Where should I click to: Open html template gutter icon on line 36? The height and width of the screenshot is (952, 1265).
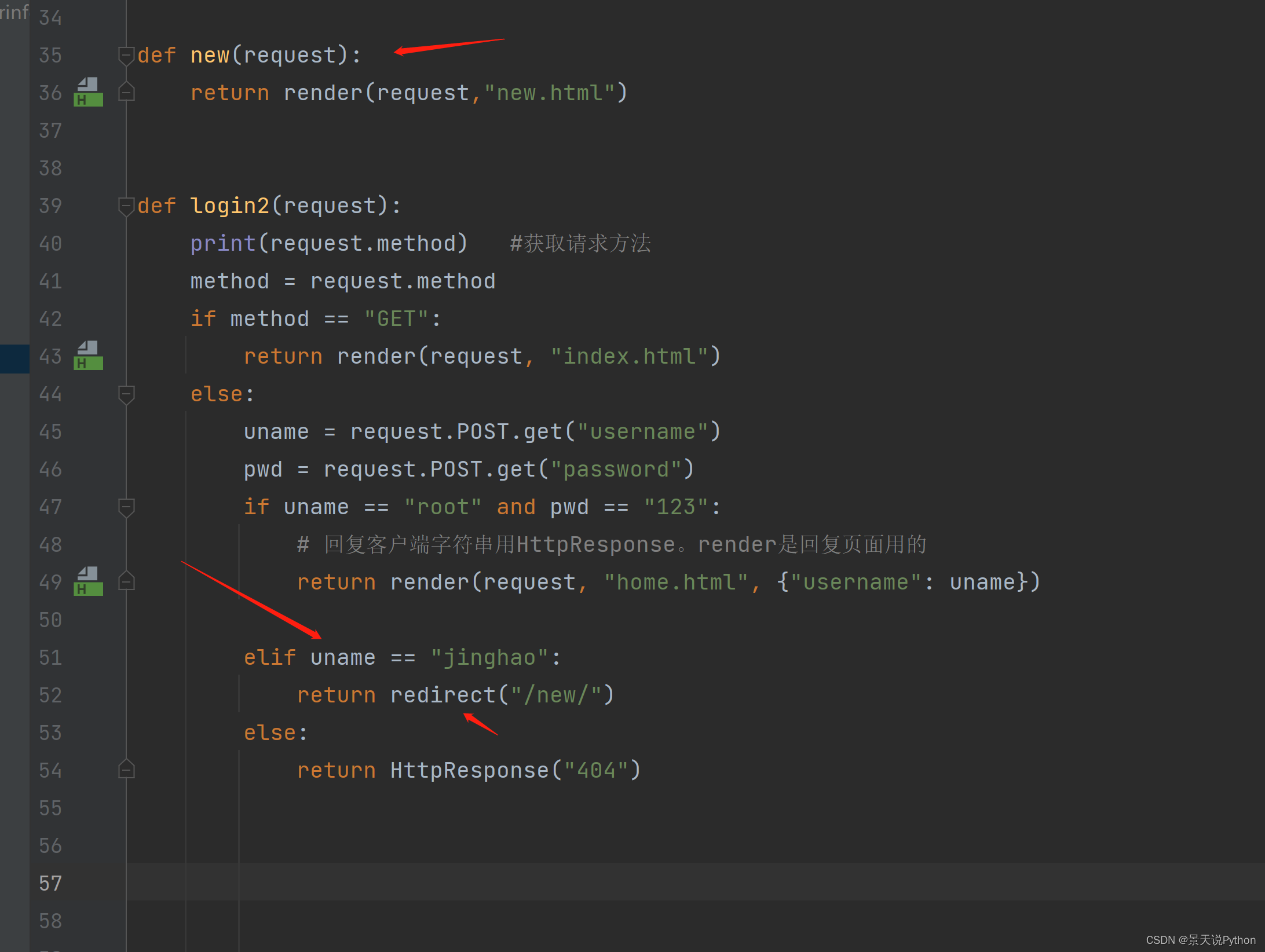click(89, 92)
